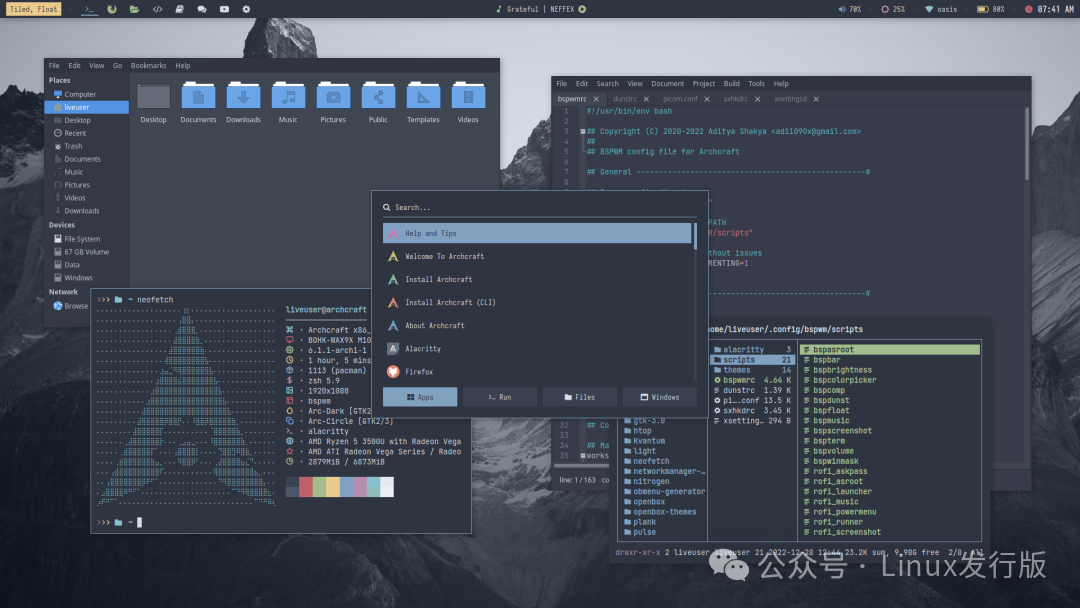Open the Document menu in Geany

coord(666,83)
